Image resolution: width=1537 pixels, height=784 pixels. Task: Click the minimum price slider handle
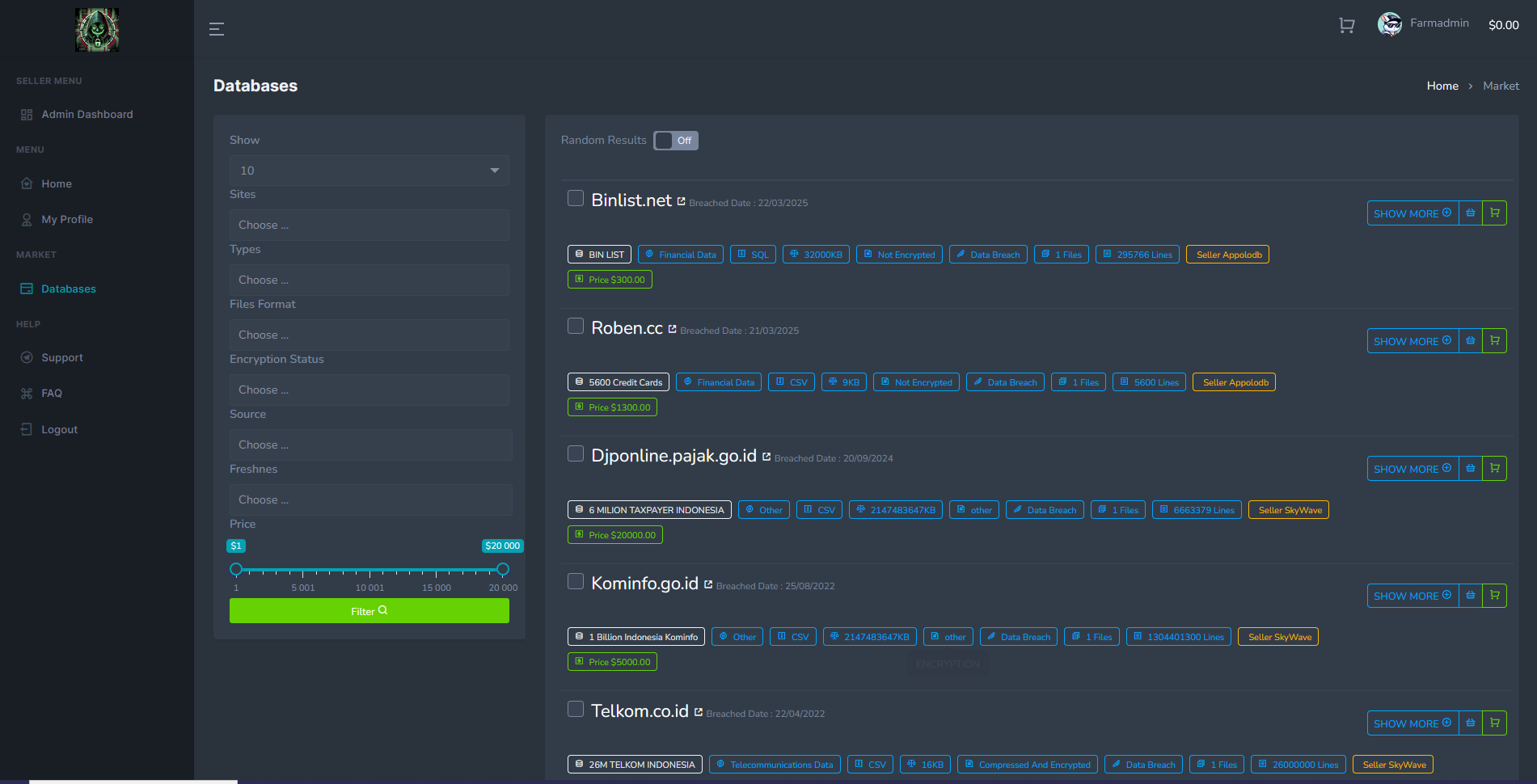pos(236,569)
